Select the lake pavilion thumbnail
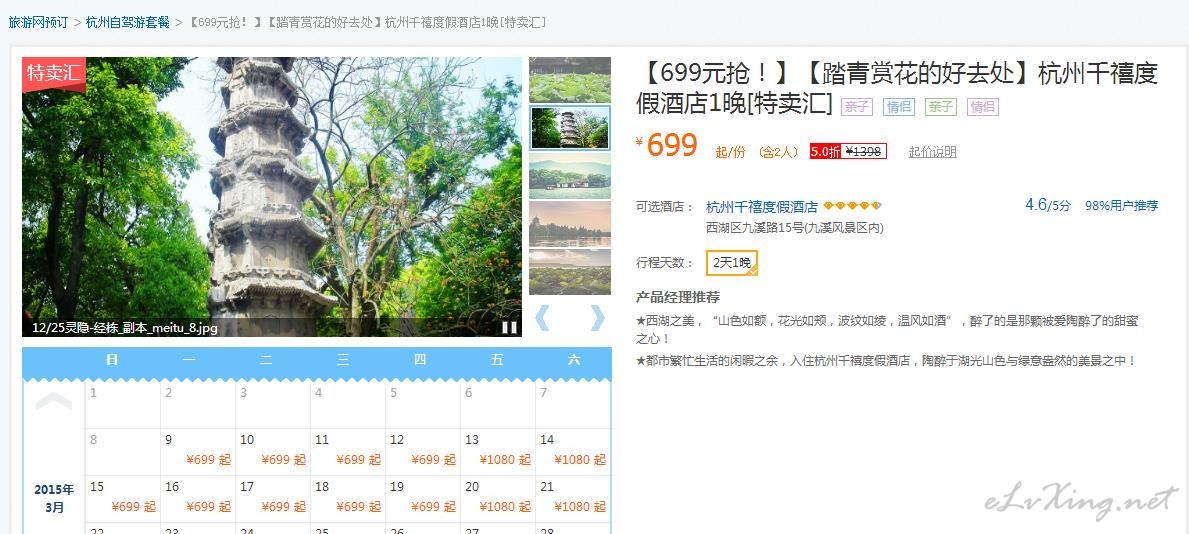 [x=569, y=175]
